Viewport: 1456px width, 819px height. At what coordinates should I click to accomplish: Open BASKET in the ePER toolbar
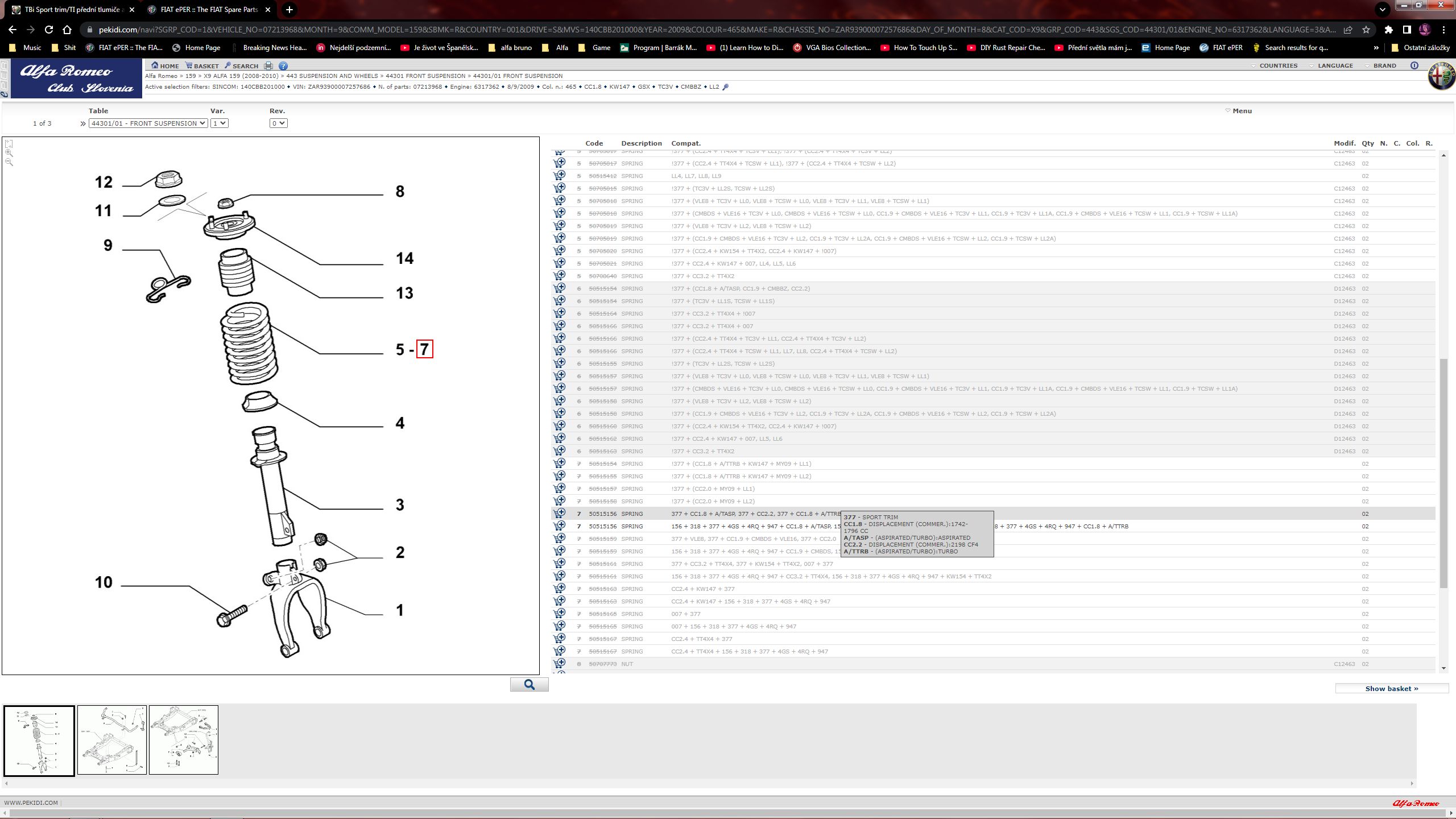point(202,66)
